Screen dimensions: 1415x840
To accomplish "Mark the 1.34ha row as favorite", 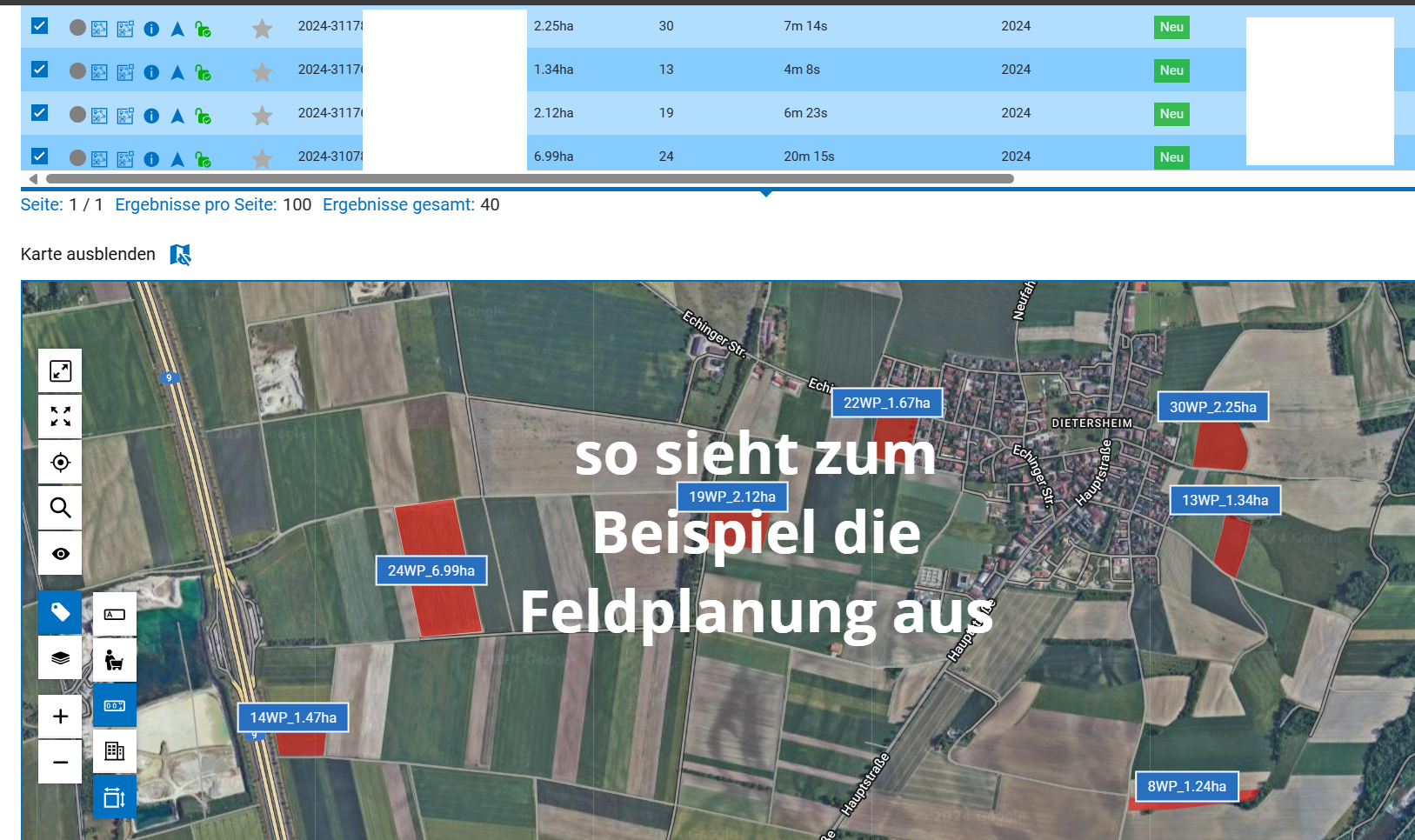I will (262, 72).
